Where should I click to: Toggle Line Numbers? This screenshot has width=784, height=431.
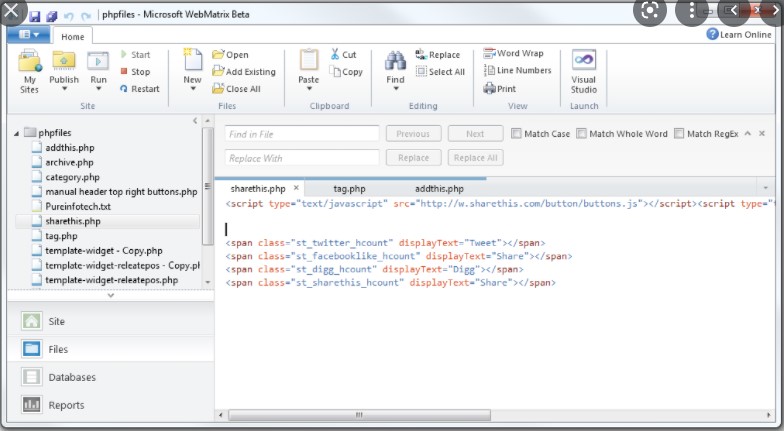click(x=518, y=70)
